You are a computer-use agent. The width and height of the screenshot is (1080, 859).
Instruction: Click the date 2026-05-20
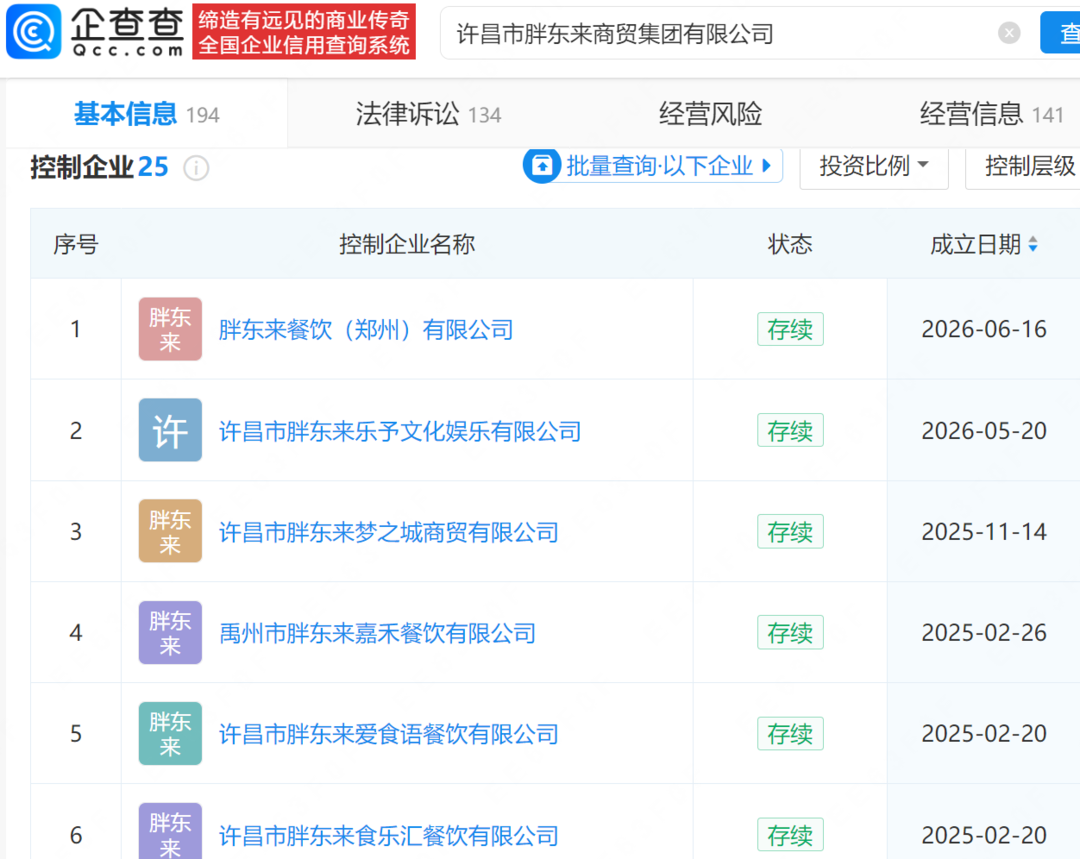point(984,431)
